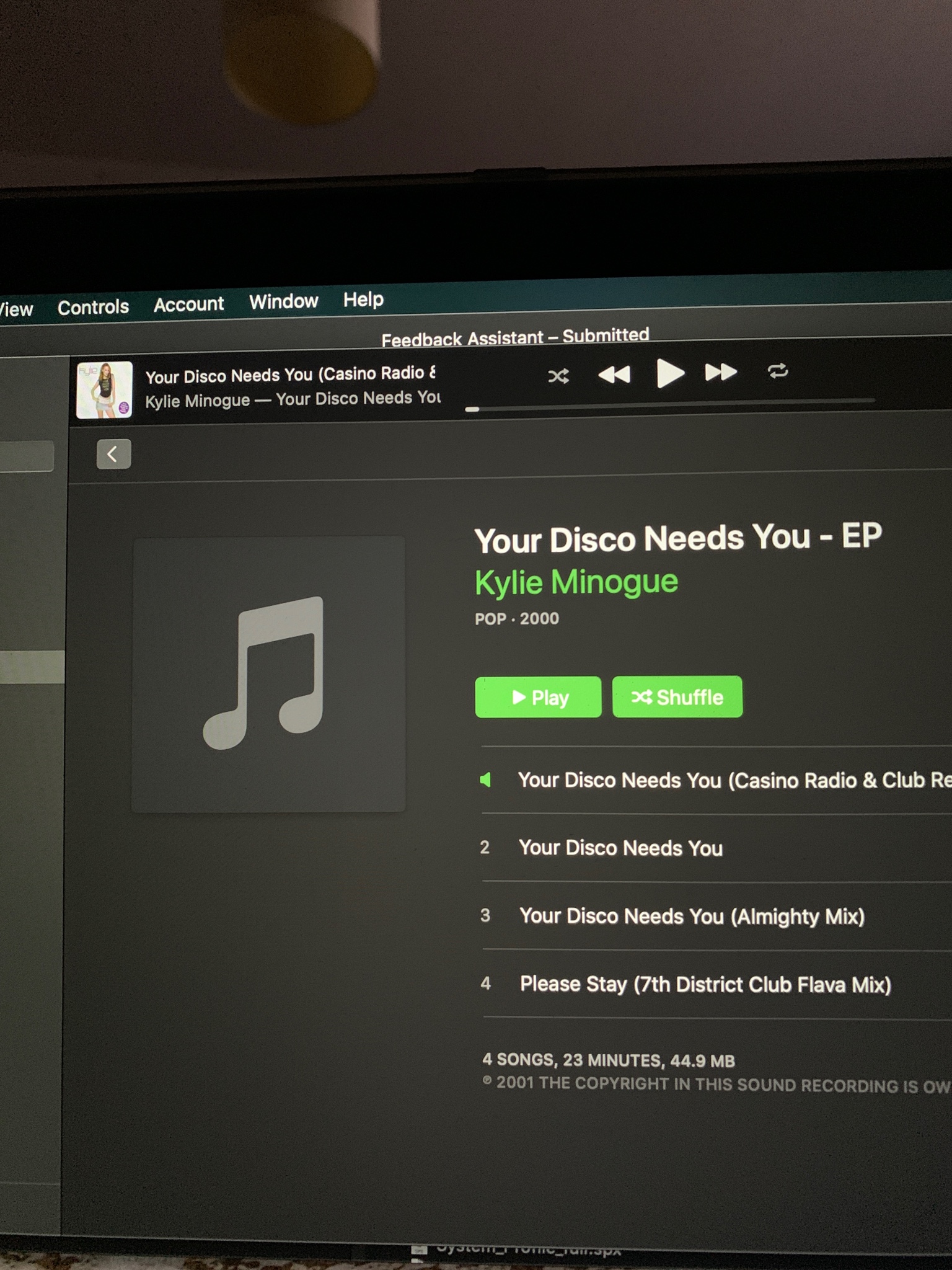Open the Window menu

tap(284, 301)
